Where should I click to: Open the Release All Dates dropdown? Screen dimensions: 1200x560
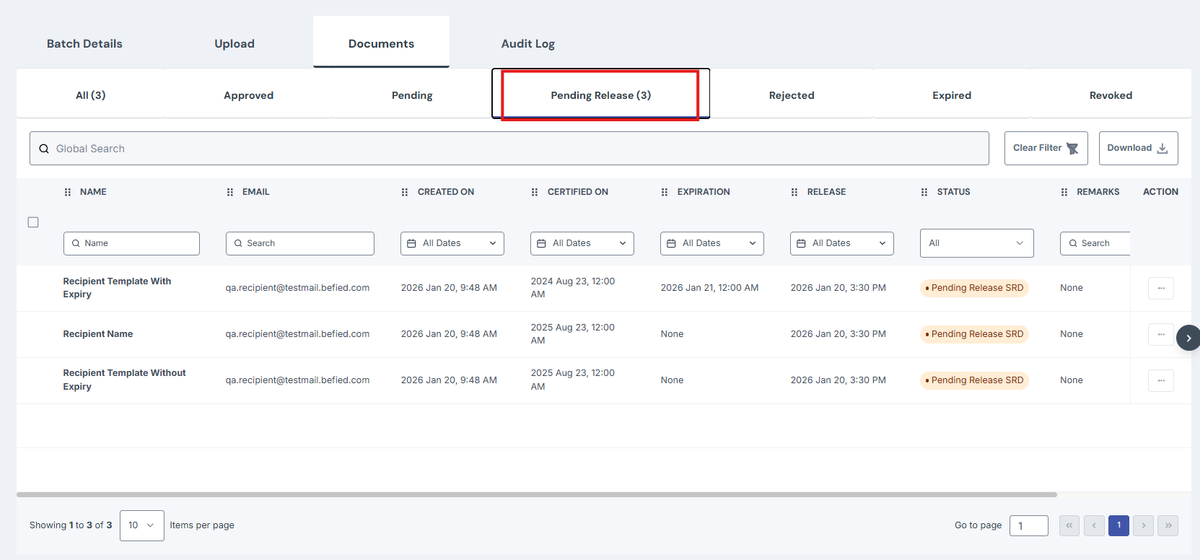pos(842,243)
